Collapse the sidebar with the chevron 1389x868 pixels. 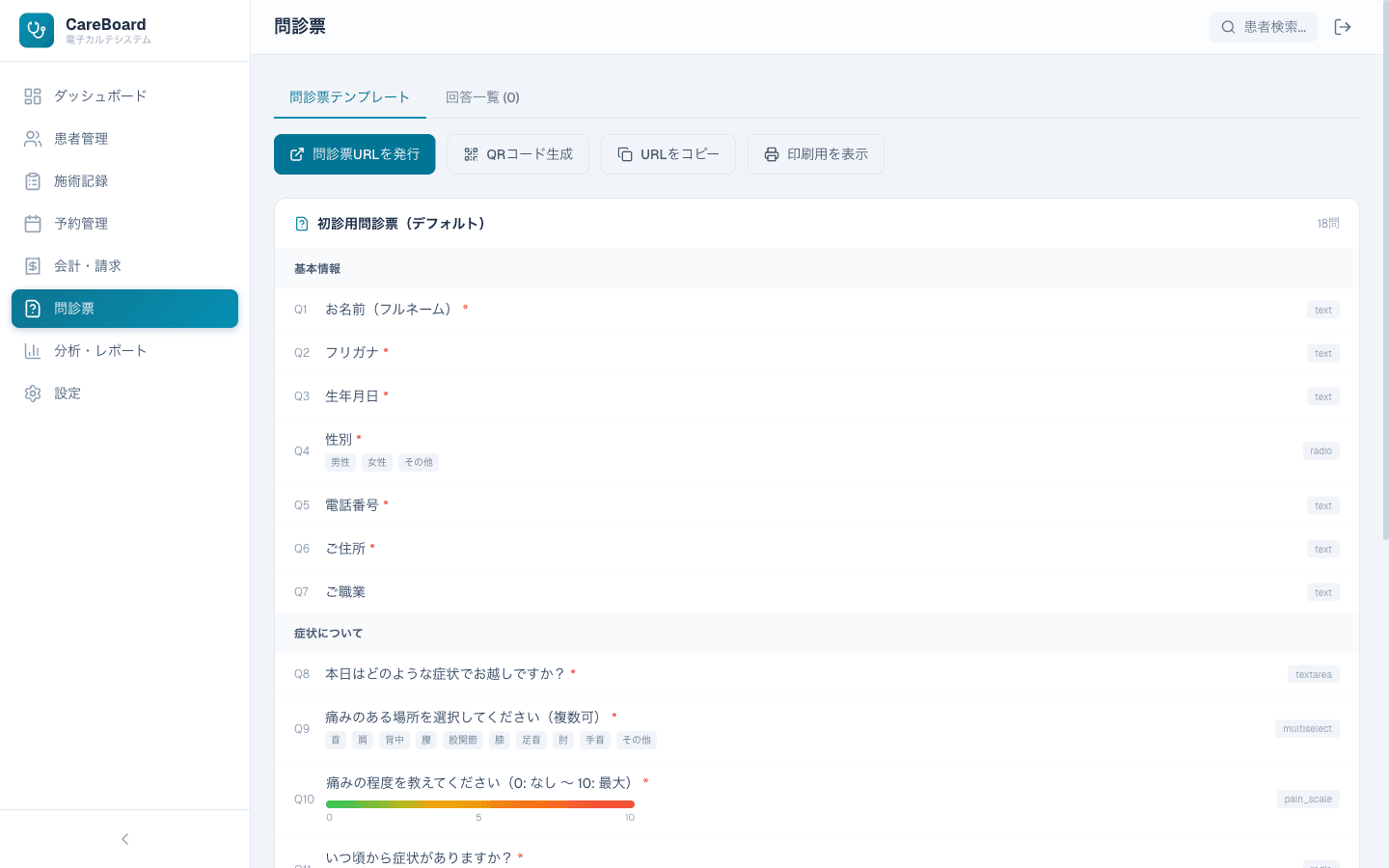point(124,839)
